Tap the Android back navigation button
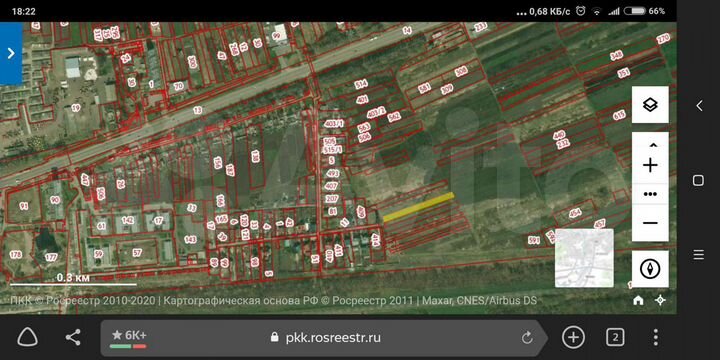The height and width of the screenshot is (360, 720). (x=698, y=106)
